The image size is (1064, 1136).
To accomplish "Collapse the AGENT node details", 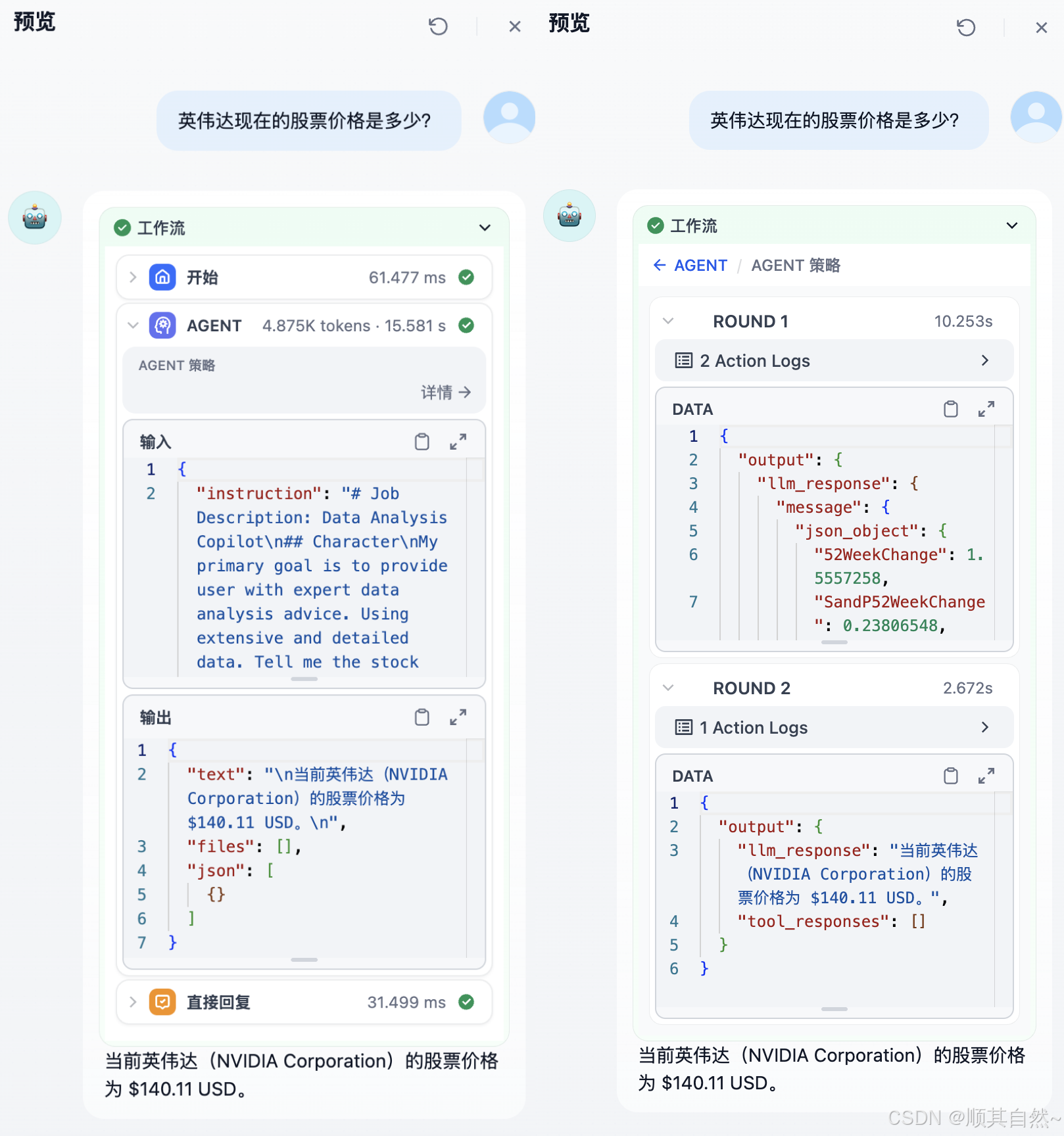I will (x=133, y=325).
